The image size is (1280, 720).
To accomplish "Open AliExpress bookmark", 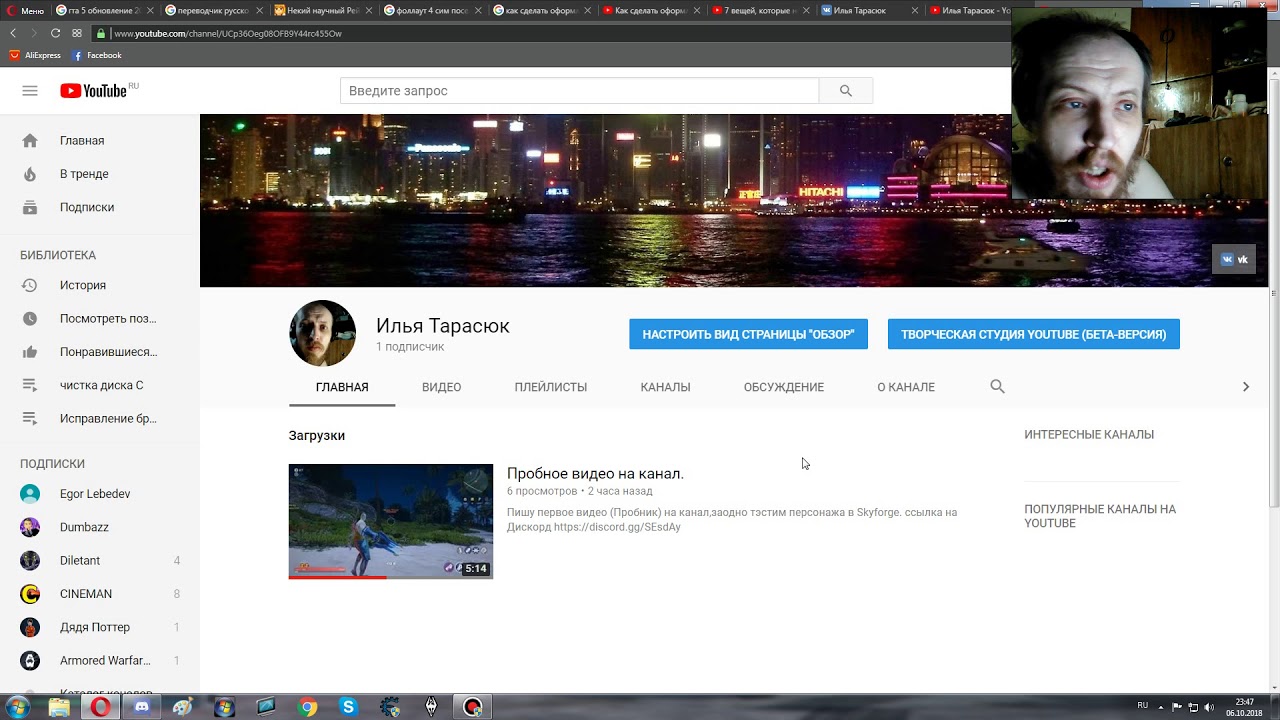I will click(x=36, y=56).
